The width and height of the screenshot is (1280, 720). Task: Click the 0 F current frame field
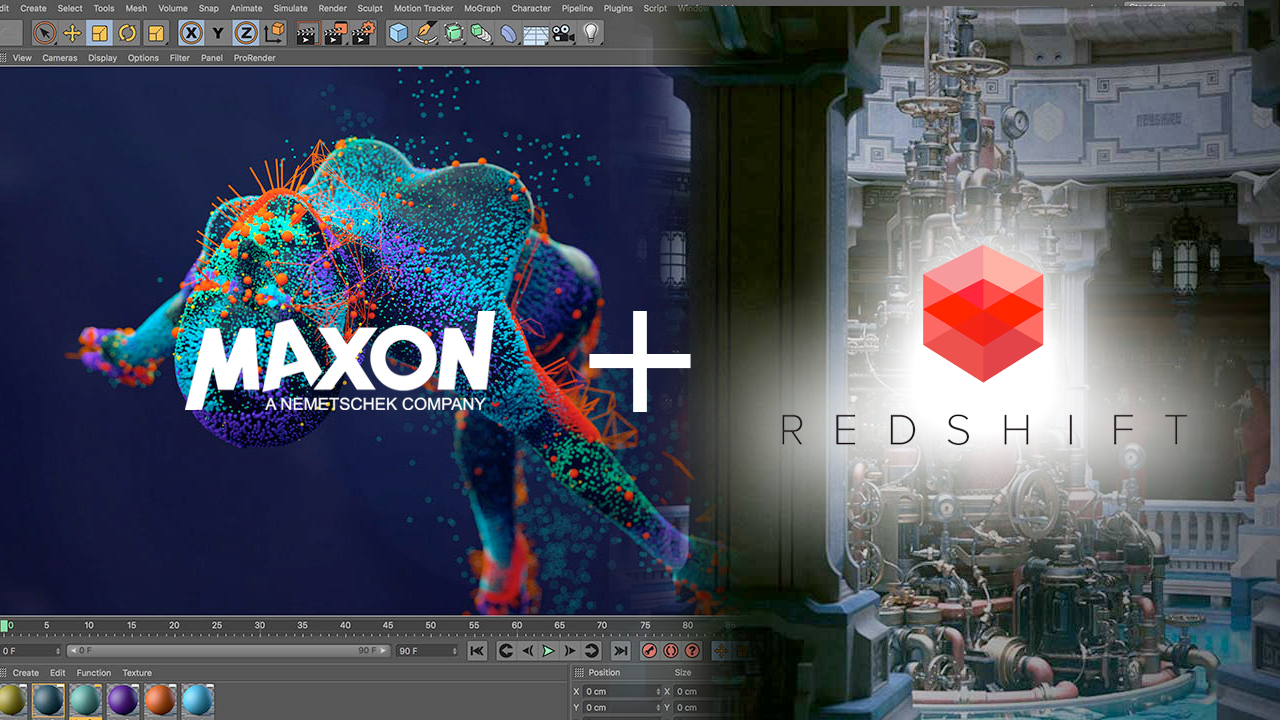point(31,651)
